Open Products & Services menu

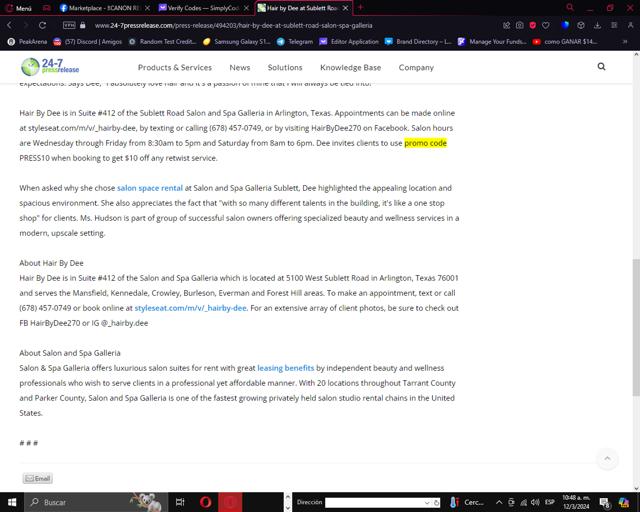click(x=175, y=67)
